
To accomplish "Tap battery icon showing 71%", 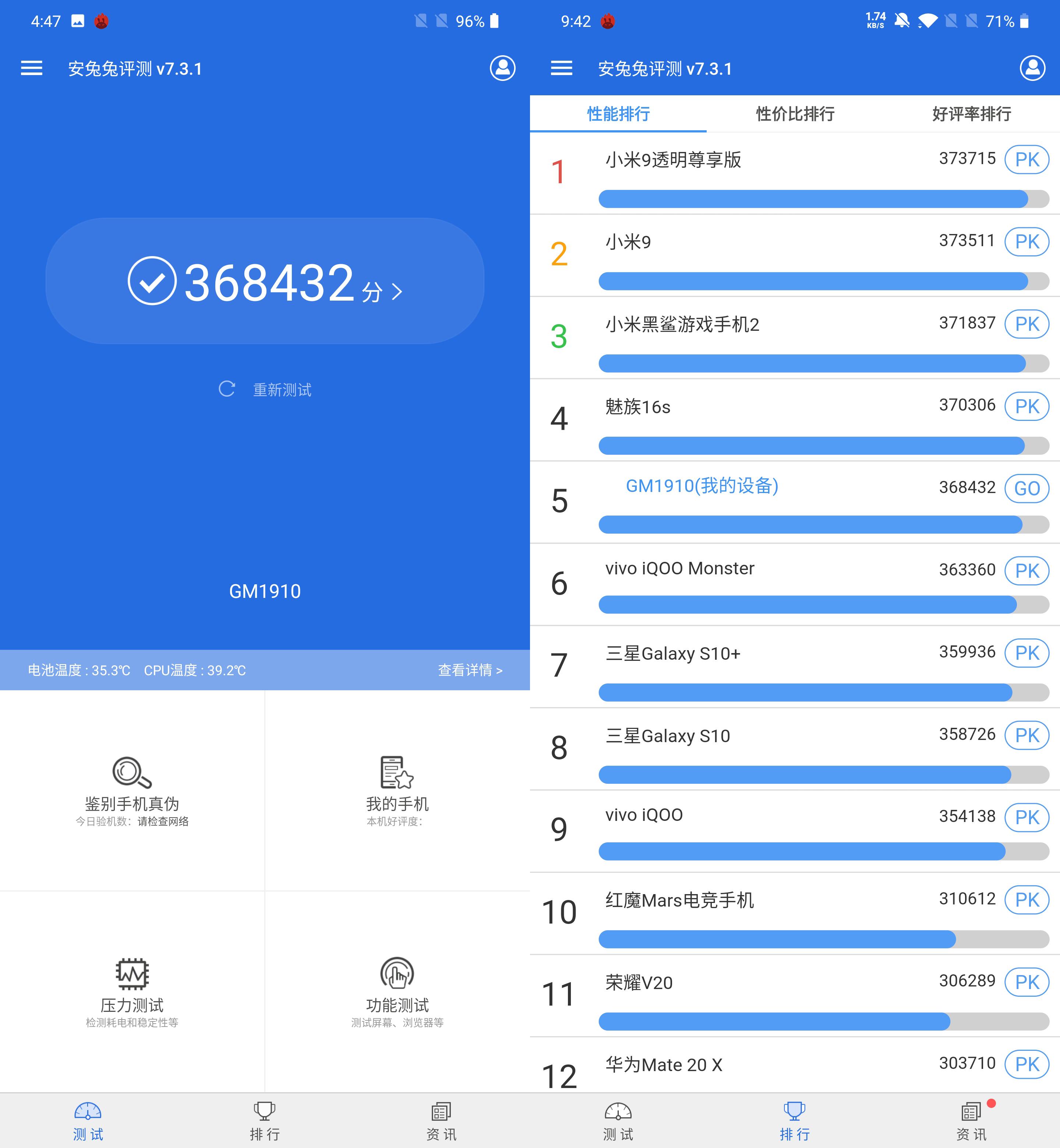I will point(1024,21).
